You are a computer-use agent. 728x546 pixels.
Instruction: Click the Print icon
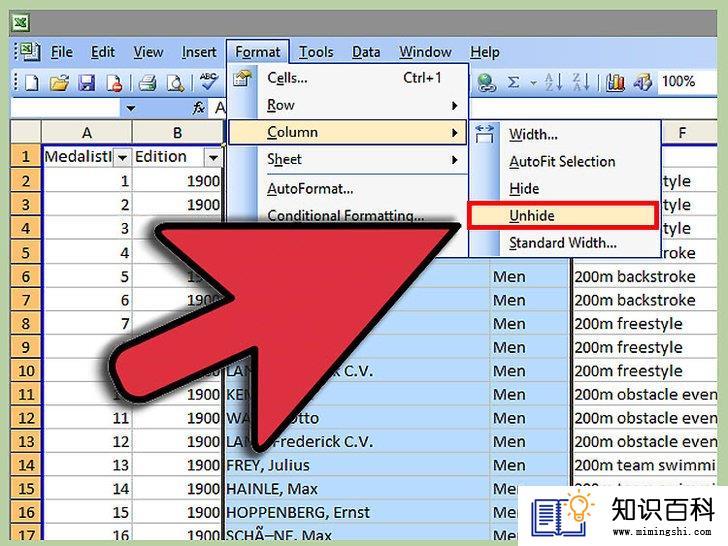click(148, 83)
